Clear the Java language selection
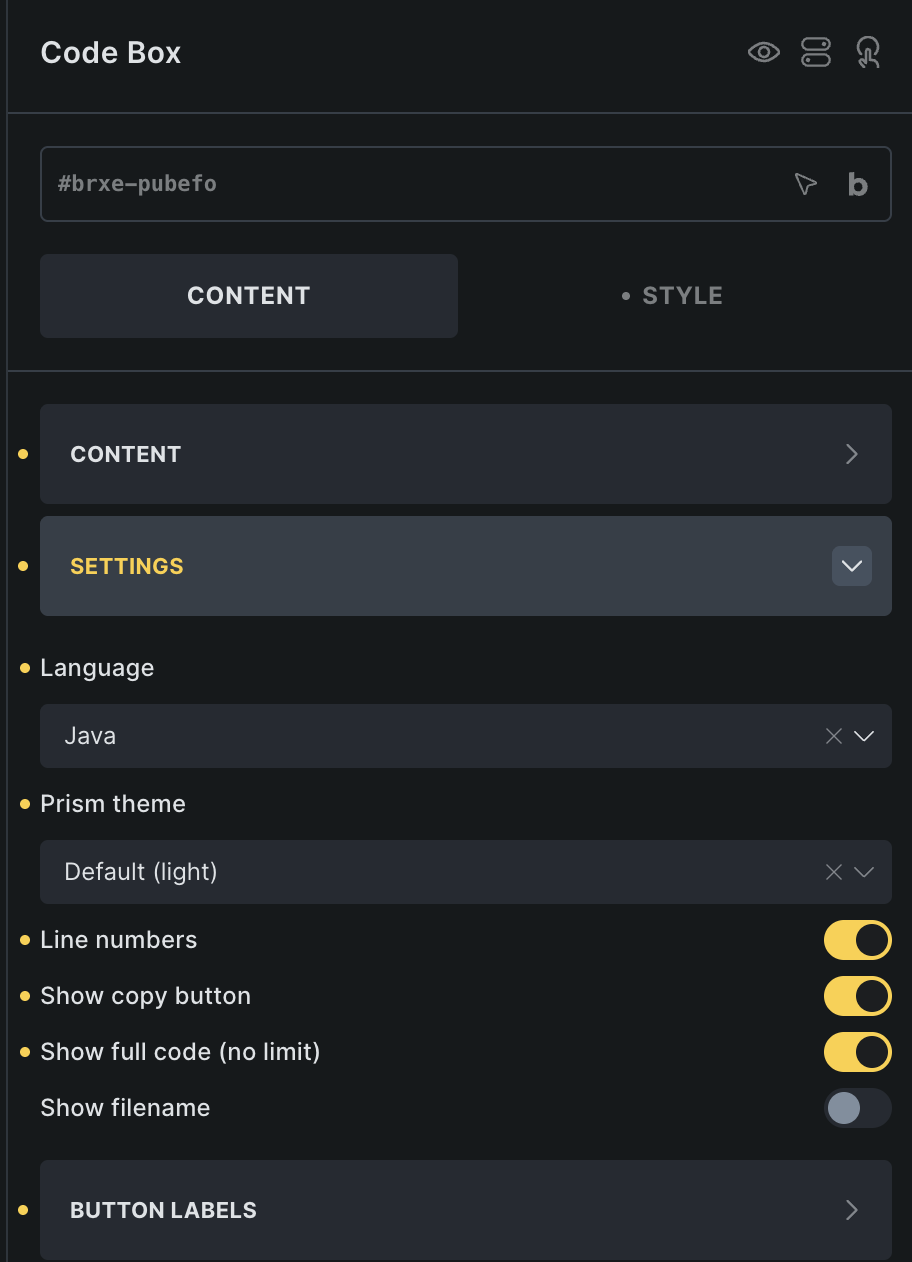This screenshot has height=1262, width=912. pos(834,736)
